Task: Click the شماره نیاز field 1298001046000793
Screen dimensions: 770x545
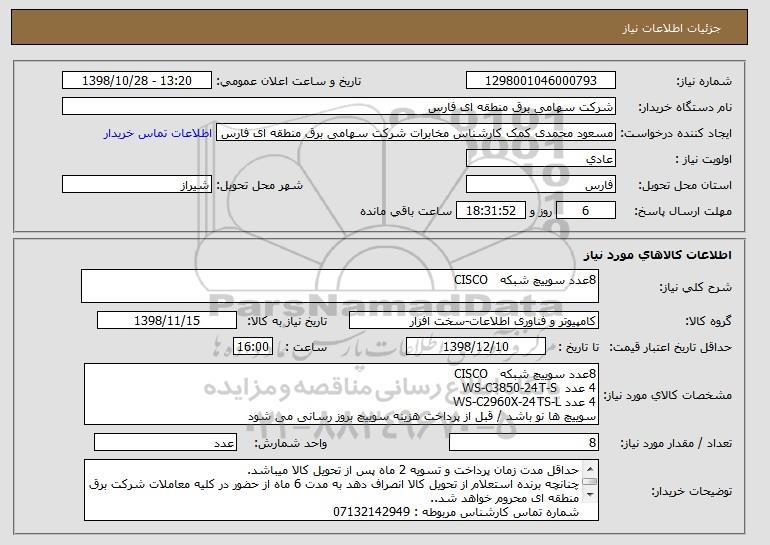Action: pyautogui.click(x=541, y=81)
